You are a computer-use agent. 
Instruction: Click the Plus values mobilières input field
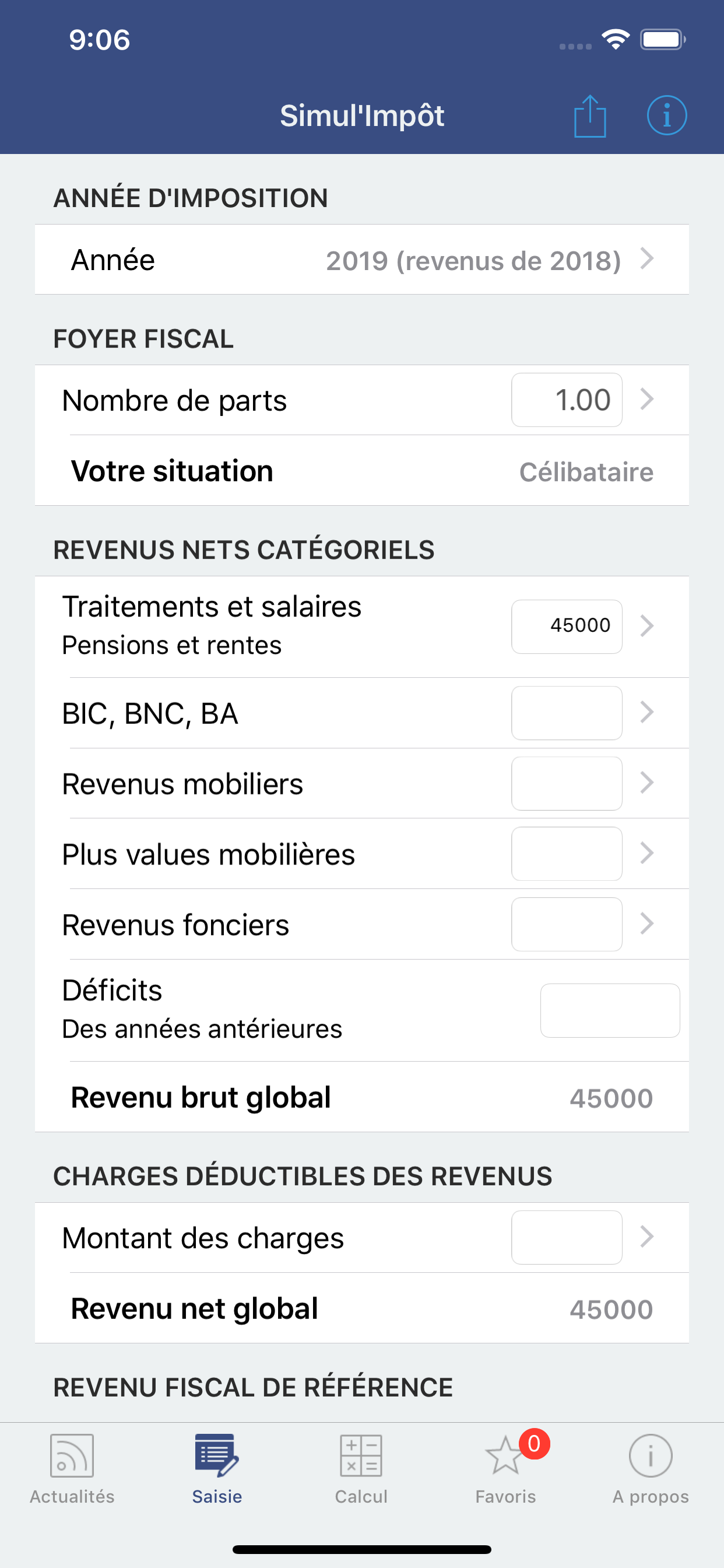click(x=566, y=853)
